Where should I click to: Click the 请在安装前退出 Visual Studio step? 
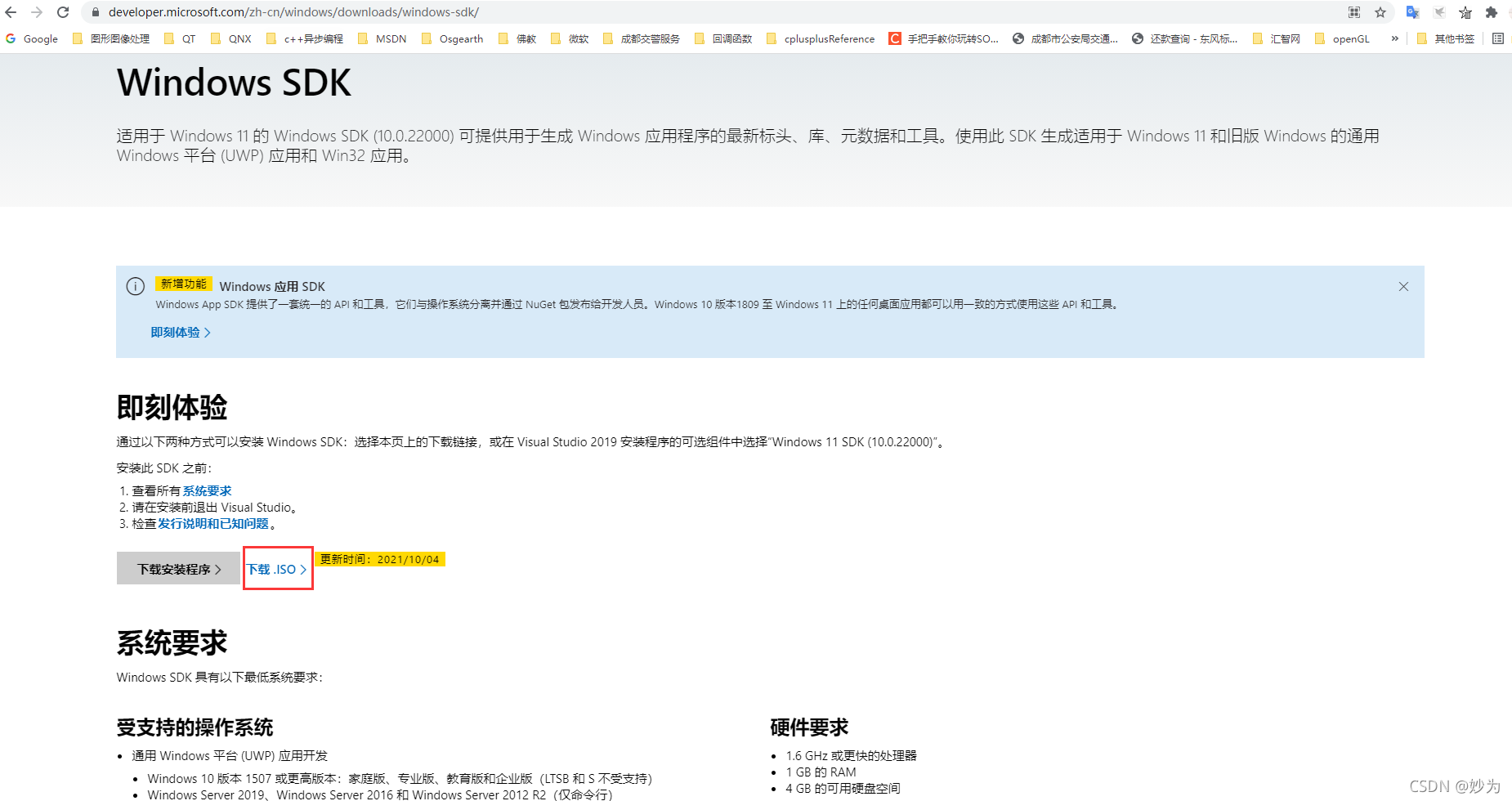coord(215,508)
